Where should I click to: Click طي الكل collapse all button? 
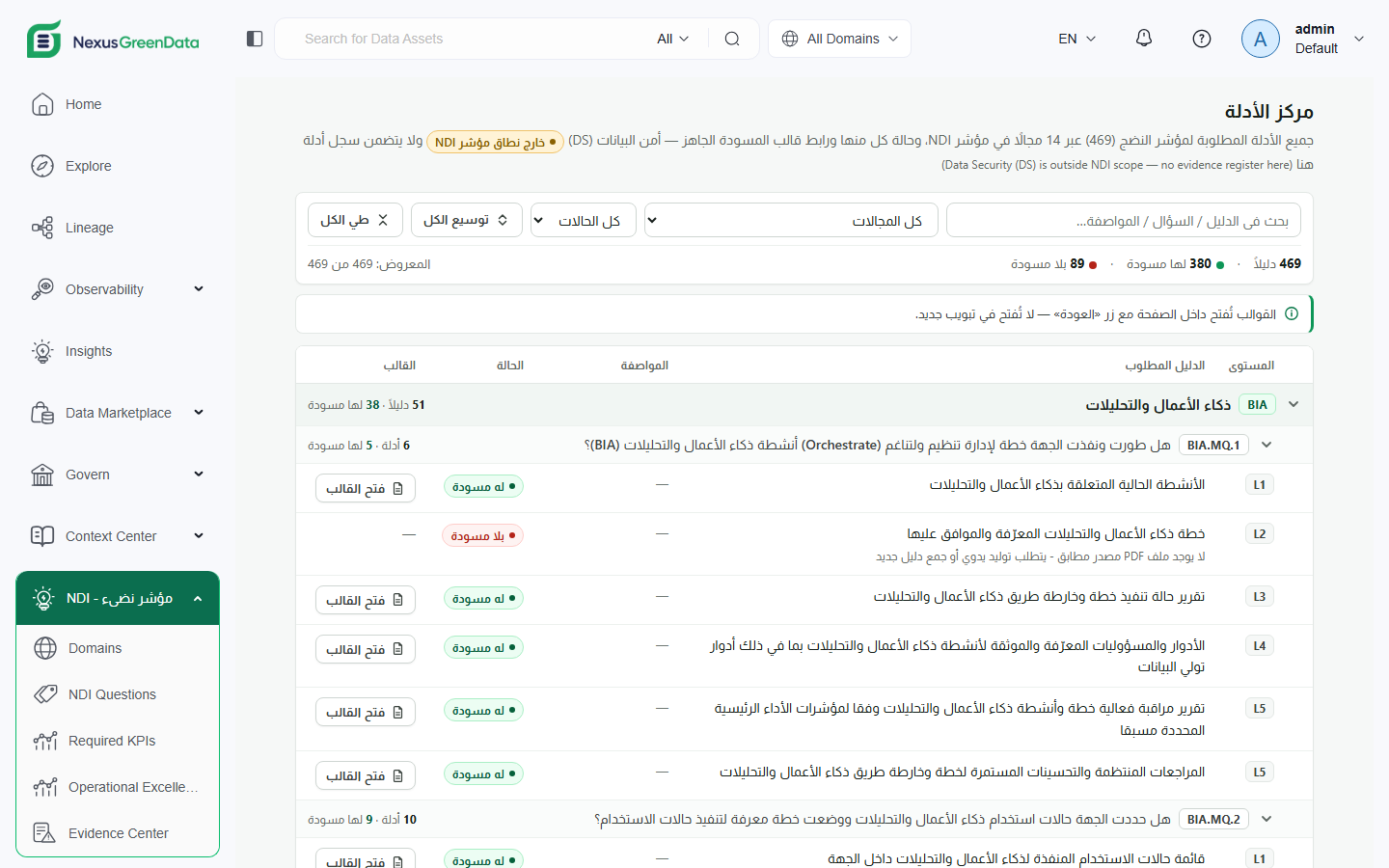coord(355,220)
